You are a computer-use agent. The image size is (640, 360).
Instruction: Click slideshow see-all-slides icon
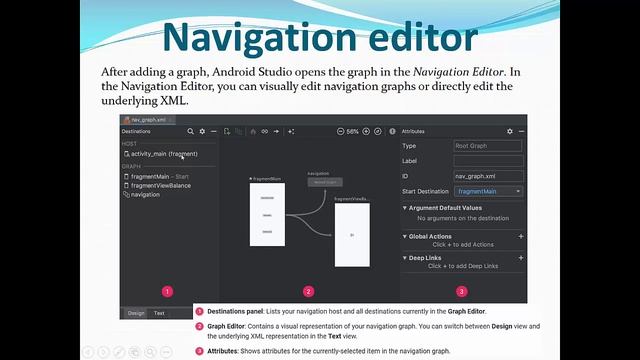tap(135, 352)
